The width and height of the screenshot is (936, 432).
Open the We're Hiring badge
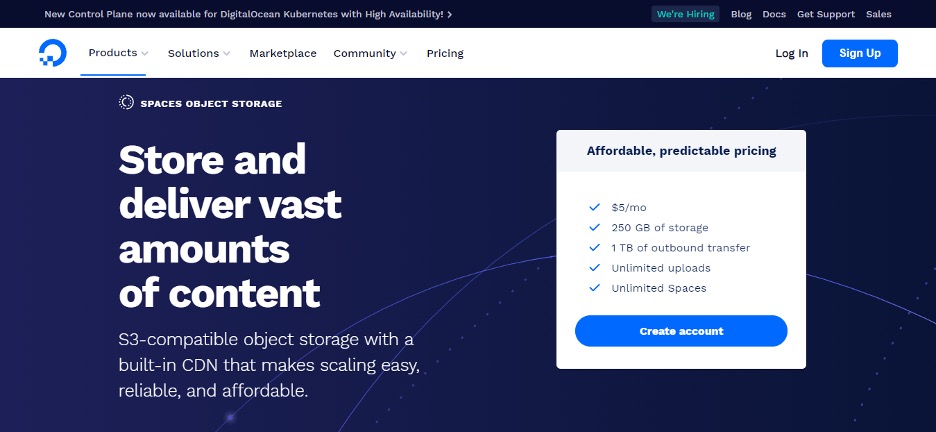(x=685, y=15)
